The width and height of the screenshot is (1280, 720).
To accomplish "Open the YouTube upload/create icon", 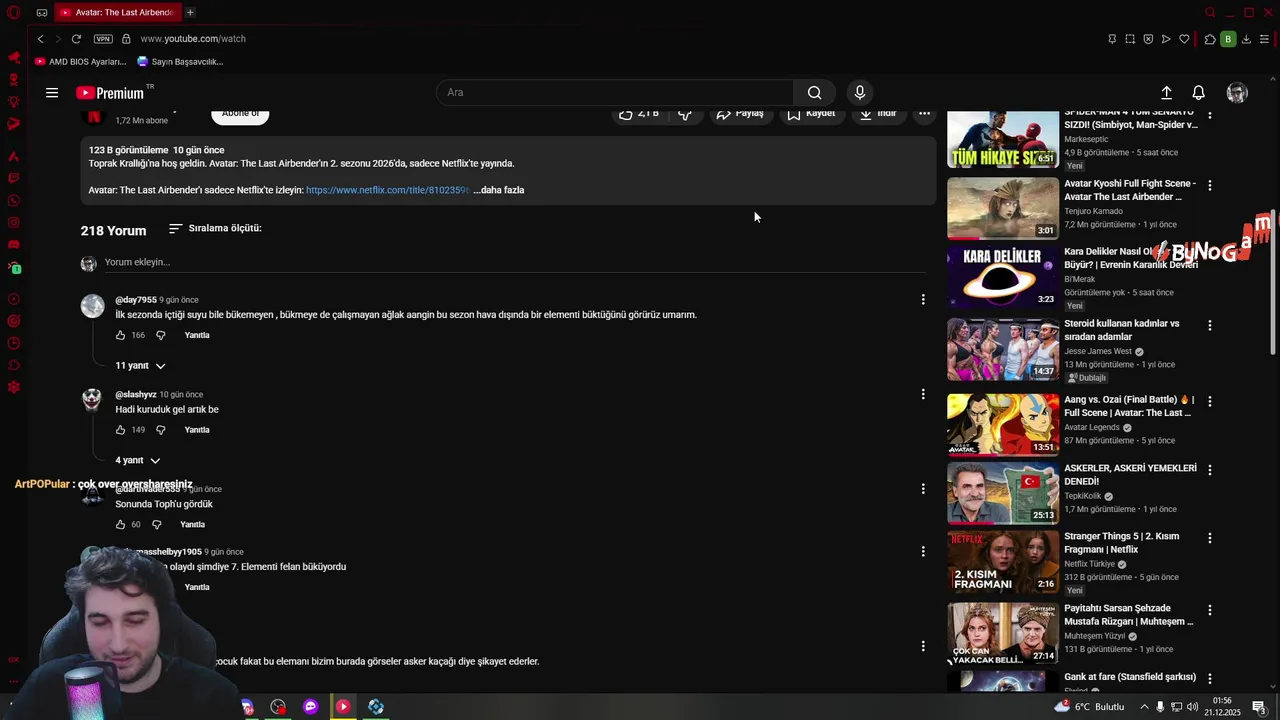I will pyautogui.click(x=1166, y=93).
